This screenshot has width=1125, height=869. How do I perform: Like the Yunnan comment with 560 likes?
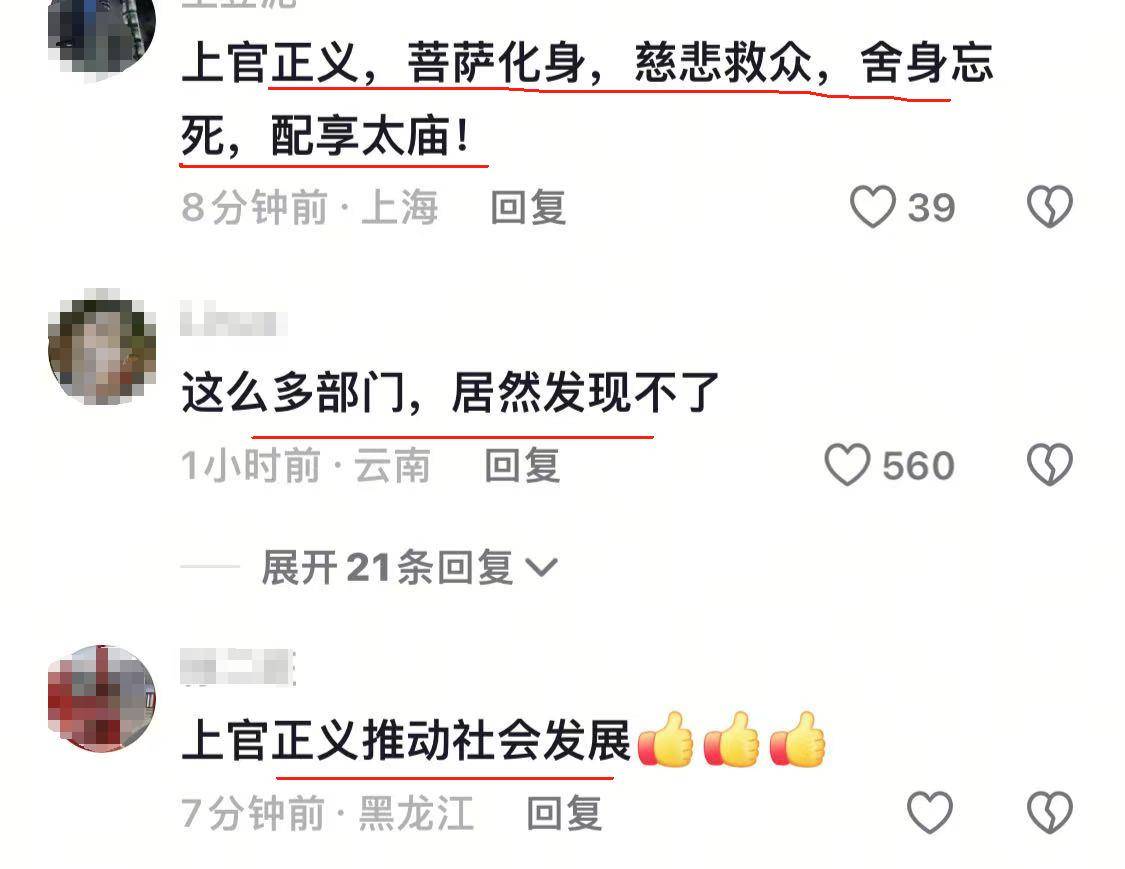click(x=847, y=464)
